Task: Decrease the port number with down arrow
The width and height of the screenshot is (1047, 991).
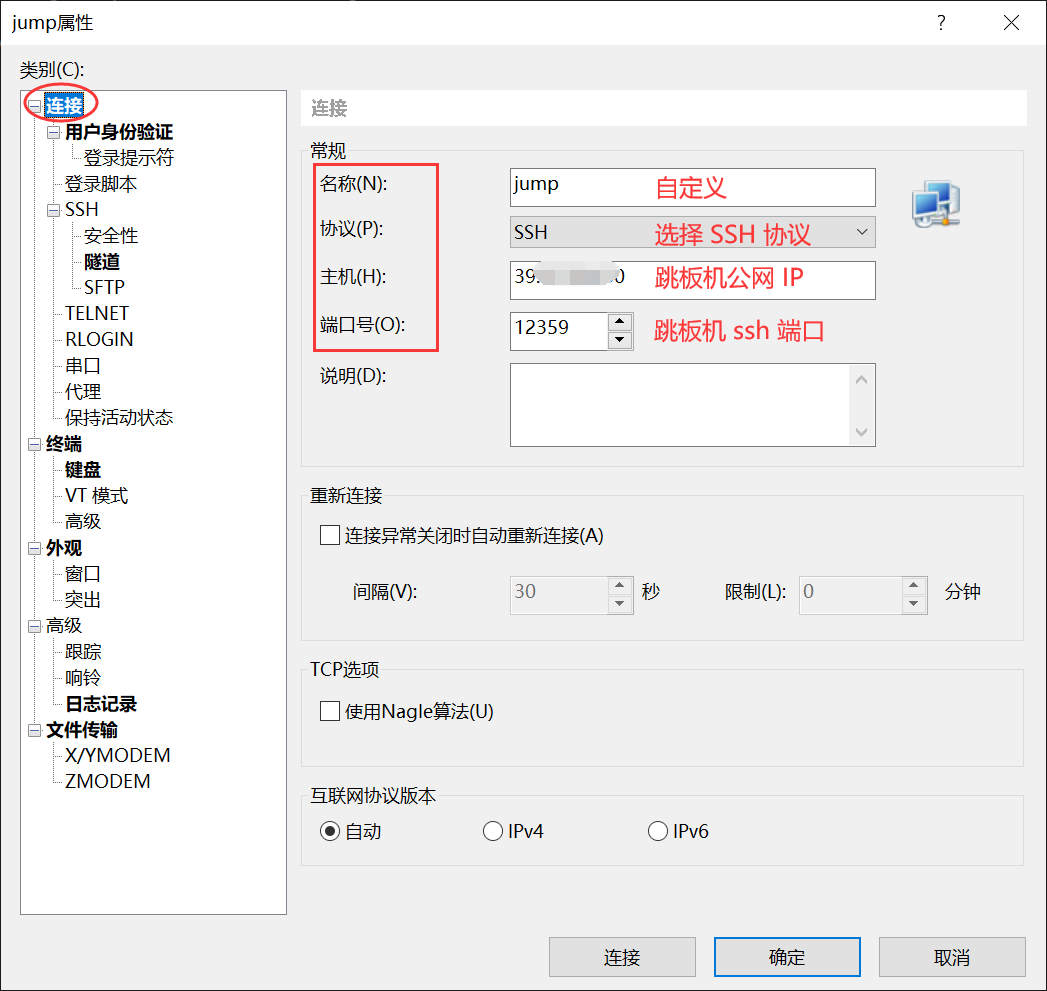Action: pyautogui.click(x=620, y=340)
